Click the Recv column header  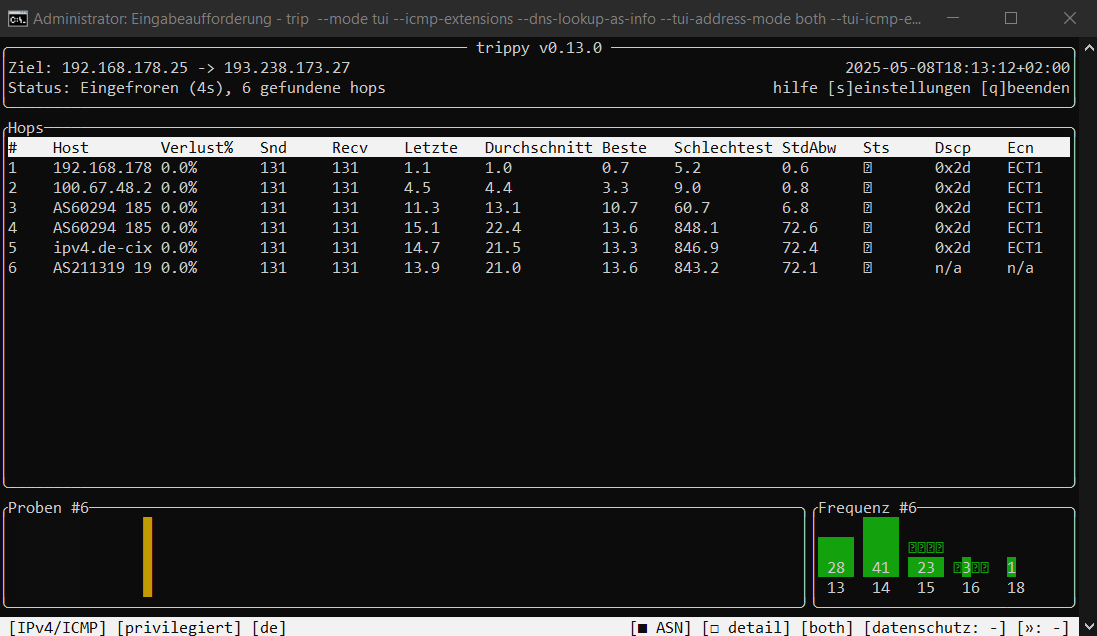tap(350, 148)
